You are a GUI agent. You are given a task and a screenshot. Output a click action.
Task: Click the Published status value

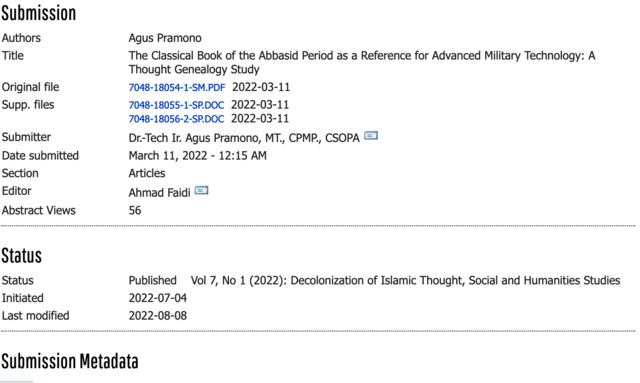point(152,281)
